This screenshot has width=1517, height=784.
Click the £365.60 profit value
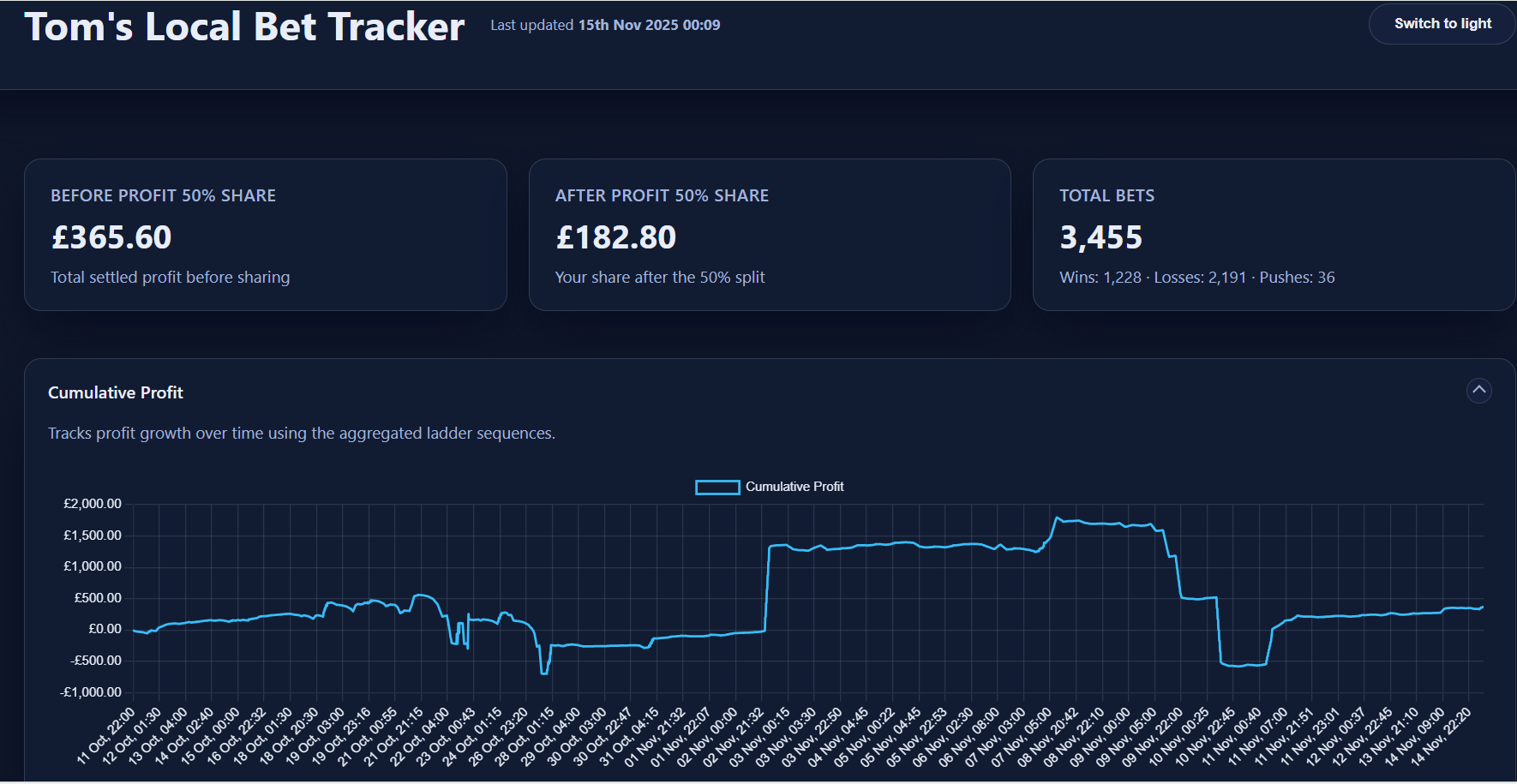(111, 237)
